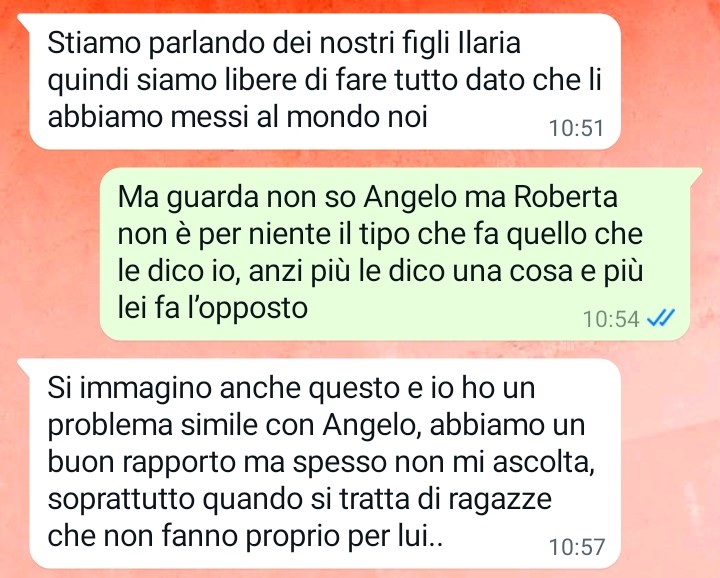This screenshot has height=578, width=720.
Task: Click the tail of the first received bubble
Action: pos(24,20)
